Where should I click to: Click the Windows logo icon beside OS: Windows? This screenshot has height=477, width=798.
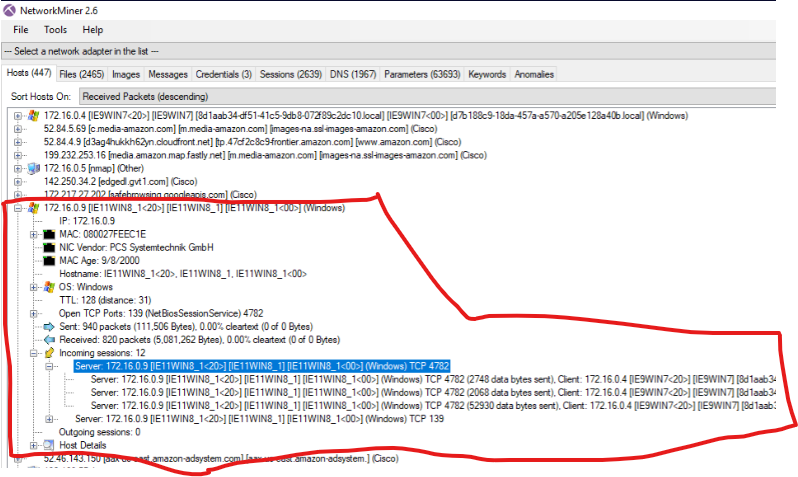[x=50, y=286]
